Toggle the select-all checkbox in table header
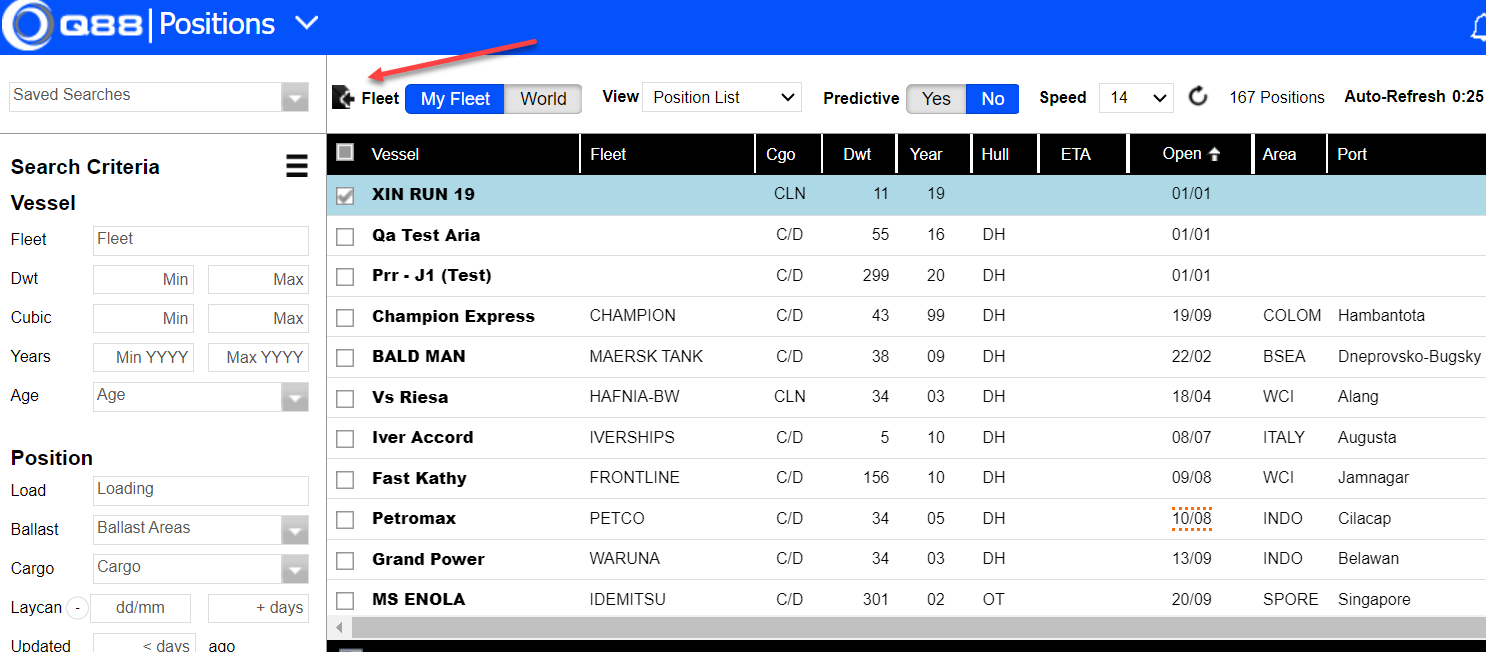The width and height of the screenshot is (1486, 652). point(345,153)
